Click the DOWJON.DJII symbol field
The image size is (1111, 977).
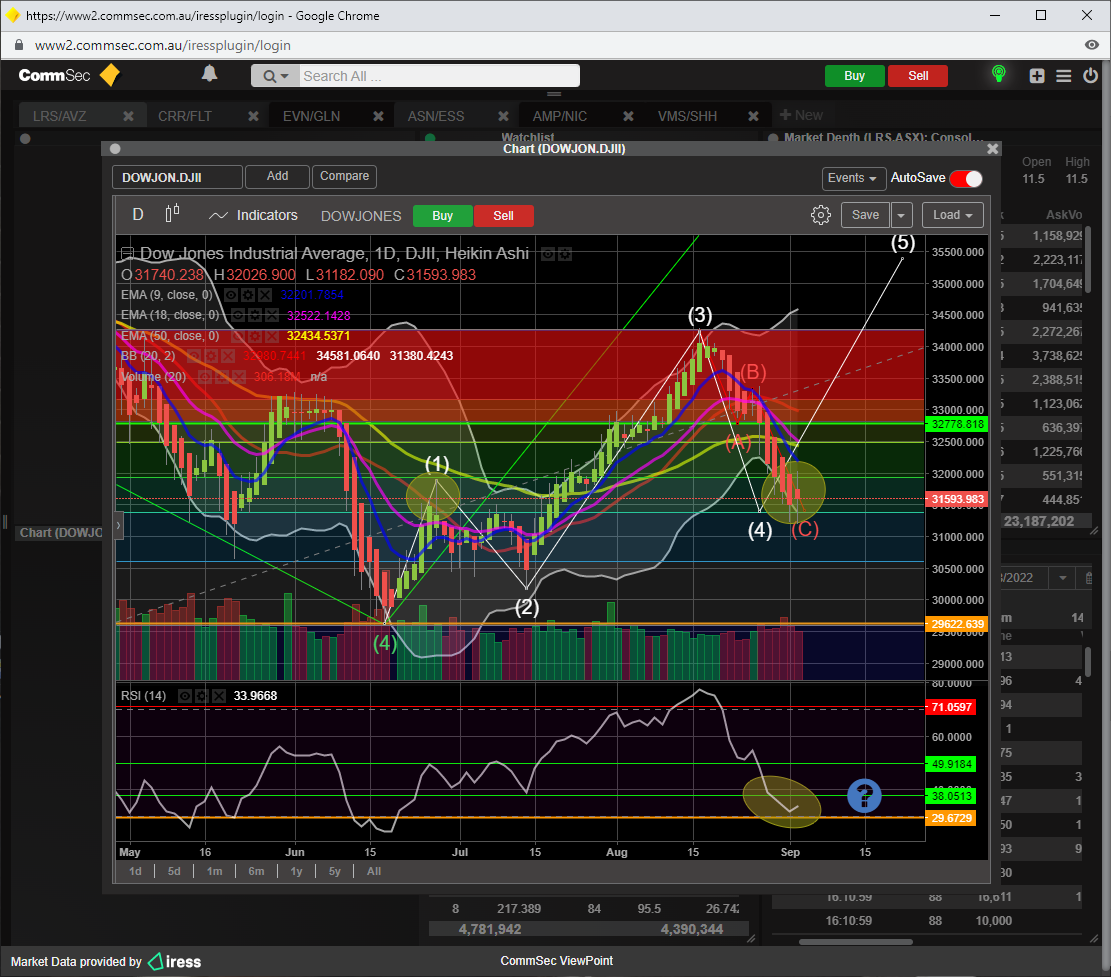tap(177, 177)
